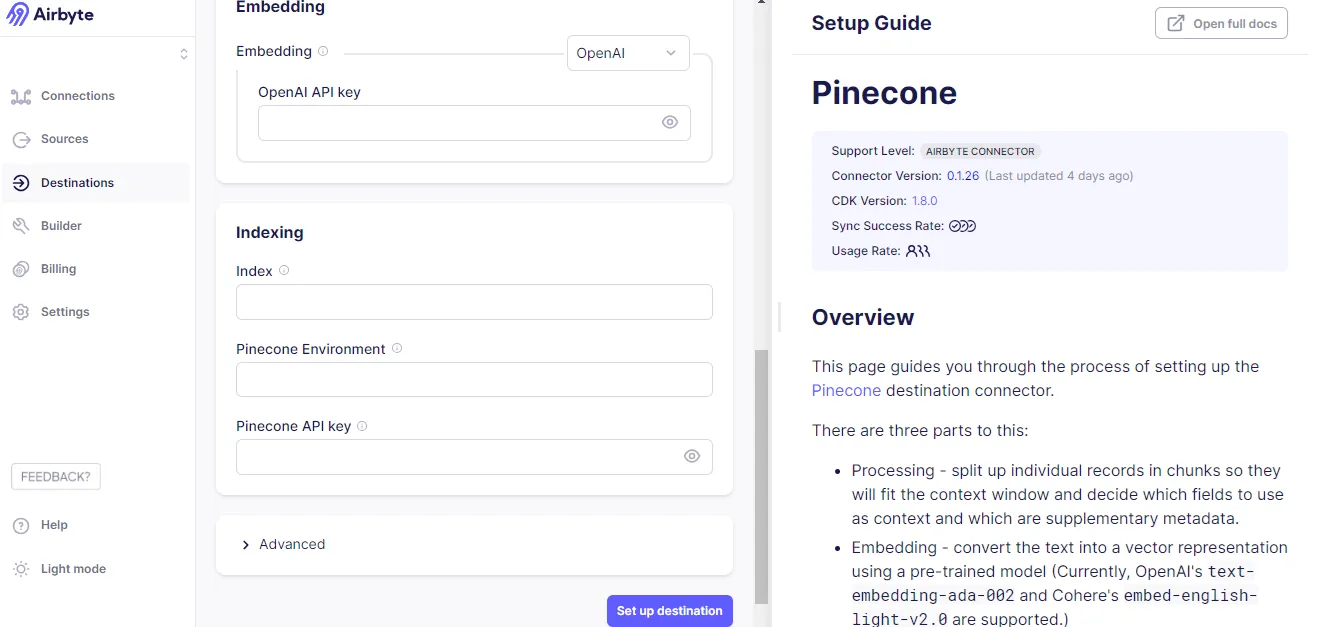
Task: Show info tooltip next to Embedding
Action: (x=322, y=51)
